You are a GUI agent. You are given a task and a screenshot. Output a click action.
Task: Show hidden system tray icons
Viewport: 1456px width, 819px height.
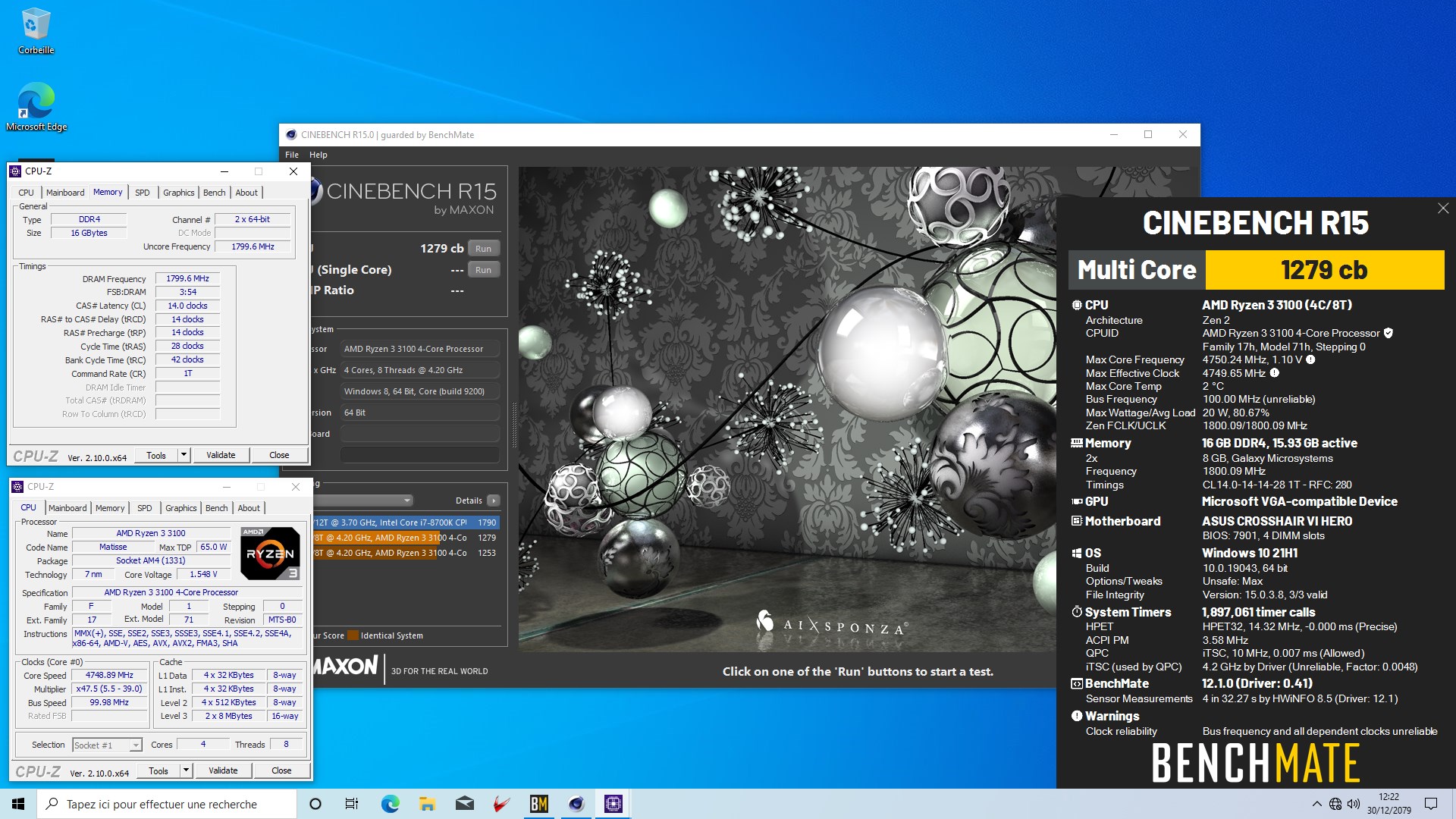click(1316, 804)
